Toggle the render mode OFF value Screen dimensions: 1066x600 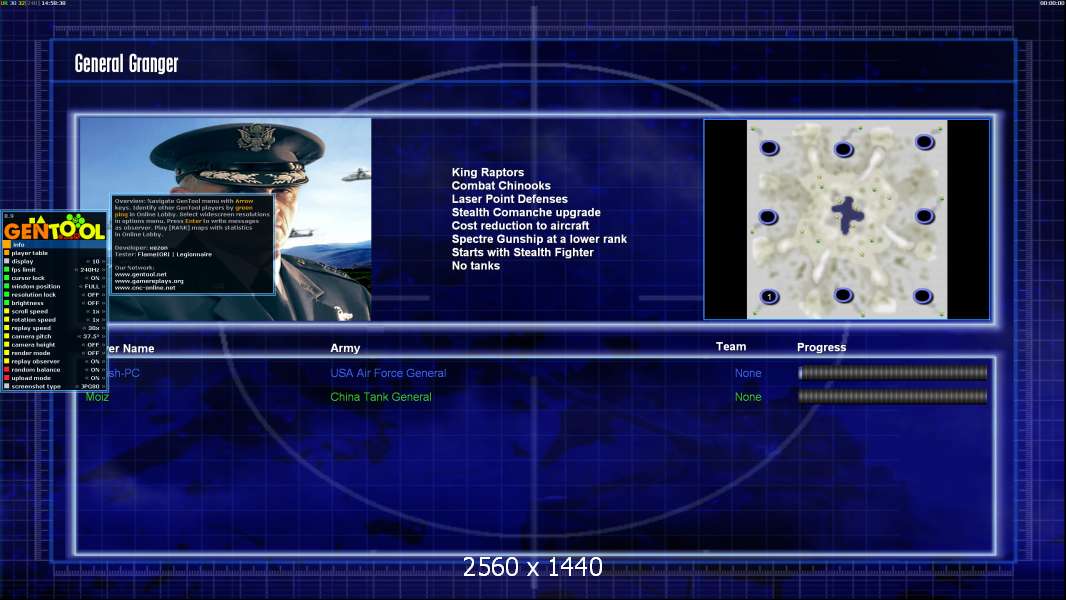click(x=93, y=353)
